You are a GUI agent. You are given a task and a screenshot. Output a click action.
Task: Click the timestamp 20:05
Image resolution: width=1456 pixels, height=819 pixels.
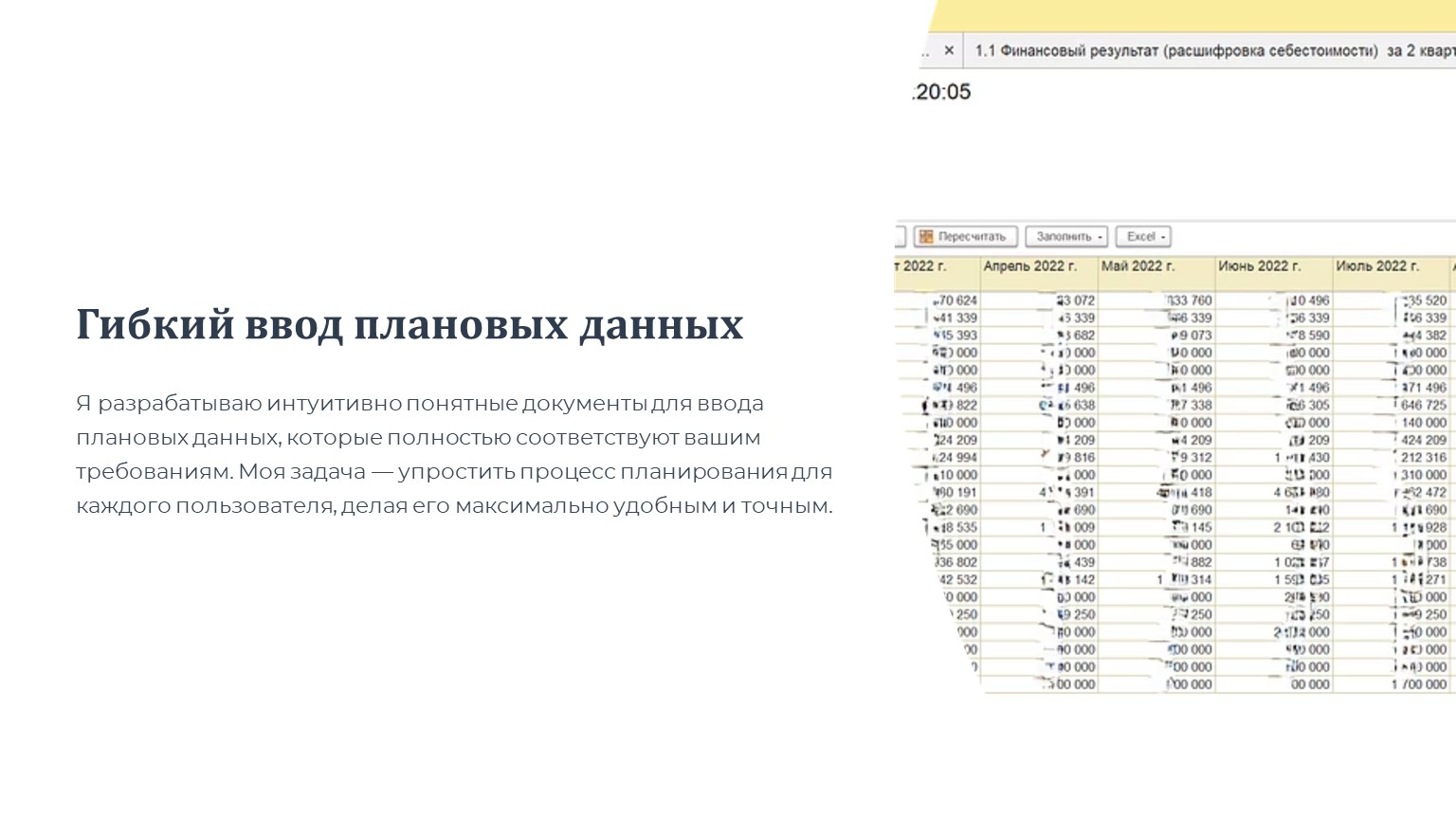(x=942, y=91)
